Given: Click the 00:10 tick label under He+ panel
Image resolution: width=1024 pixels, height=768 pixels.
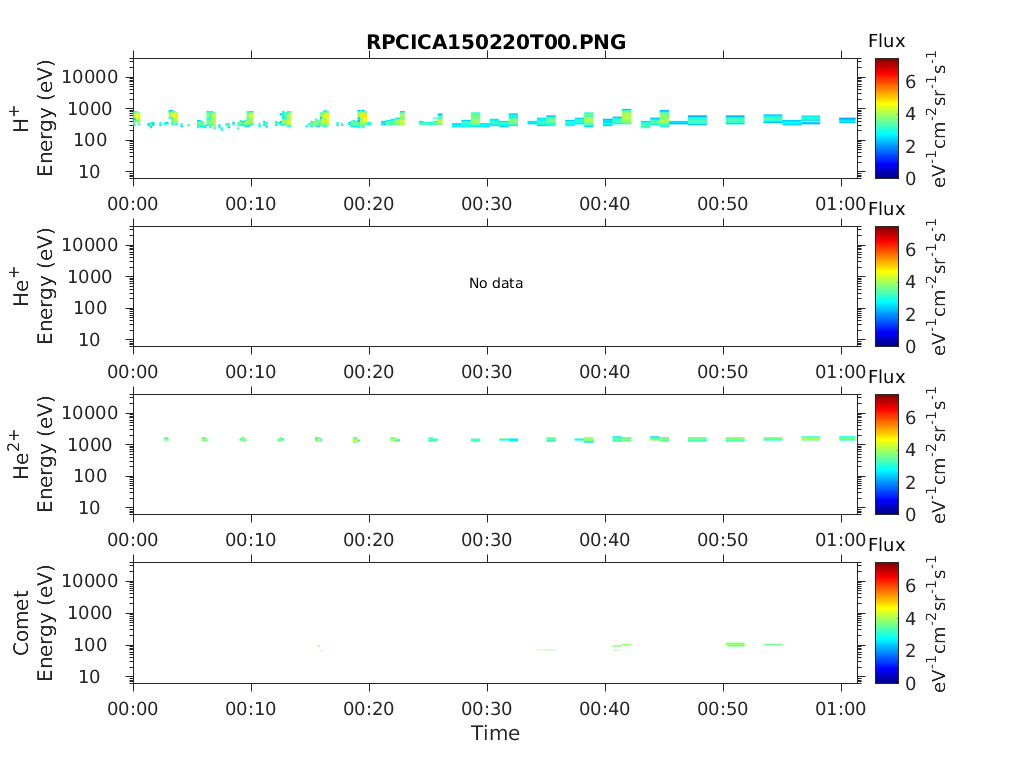Looking at the screenshot, I should coord(251,372).
